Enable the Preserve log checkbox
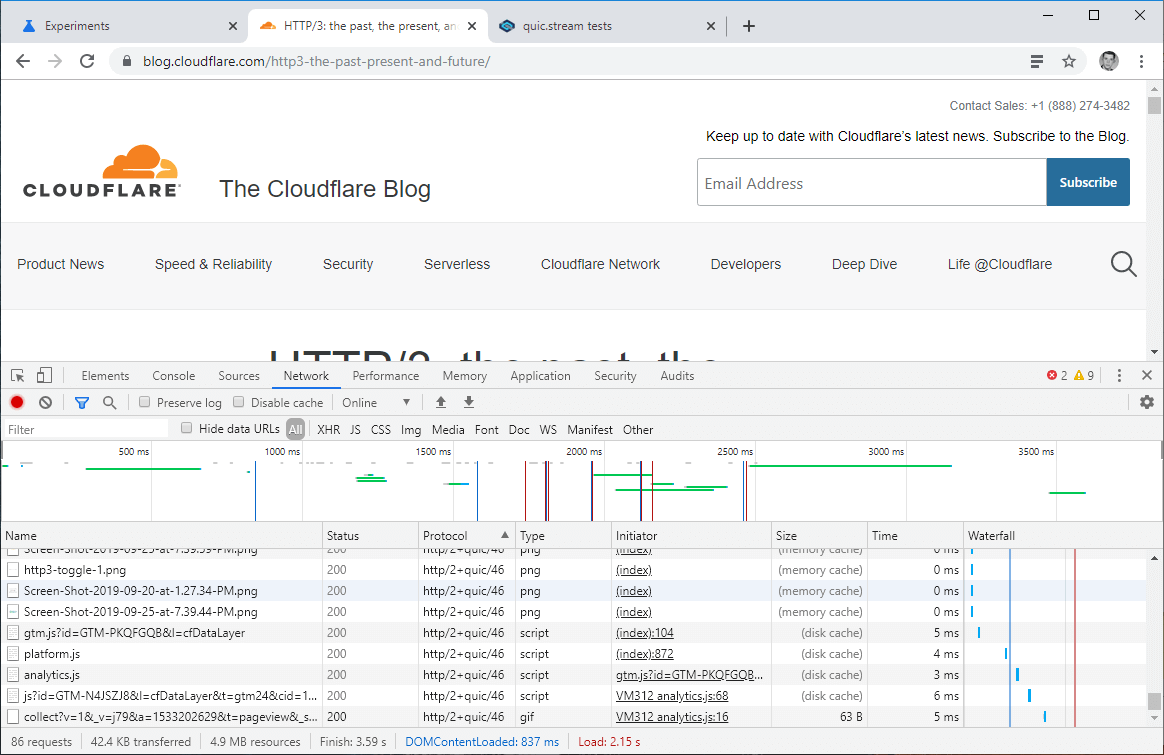This screenshot has width=1164, height=755. tap(145, 402)
